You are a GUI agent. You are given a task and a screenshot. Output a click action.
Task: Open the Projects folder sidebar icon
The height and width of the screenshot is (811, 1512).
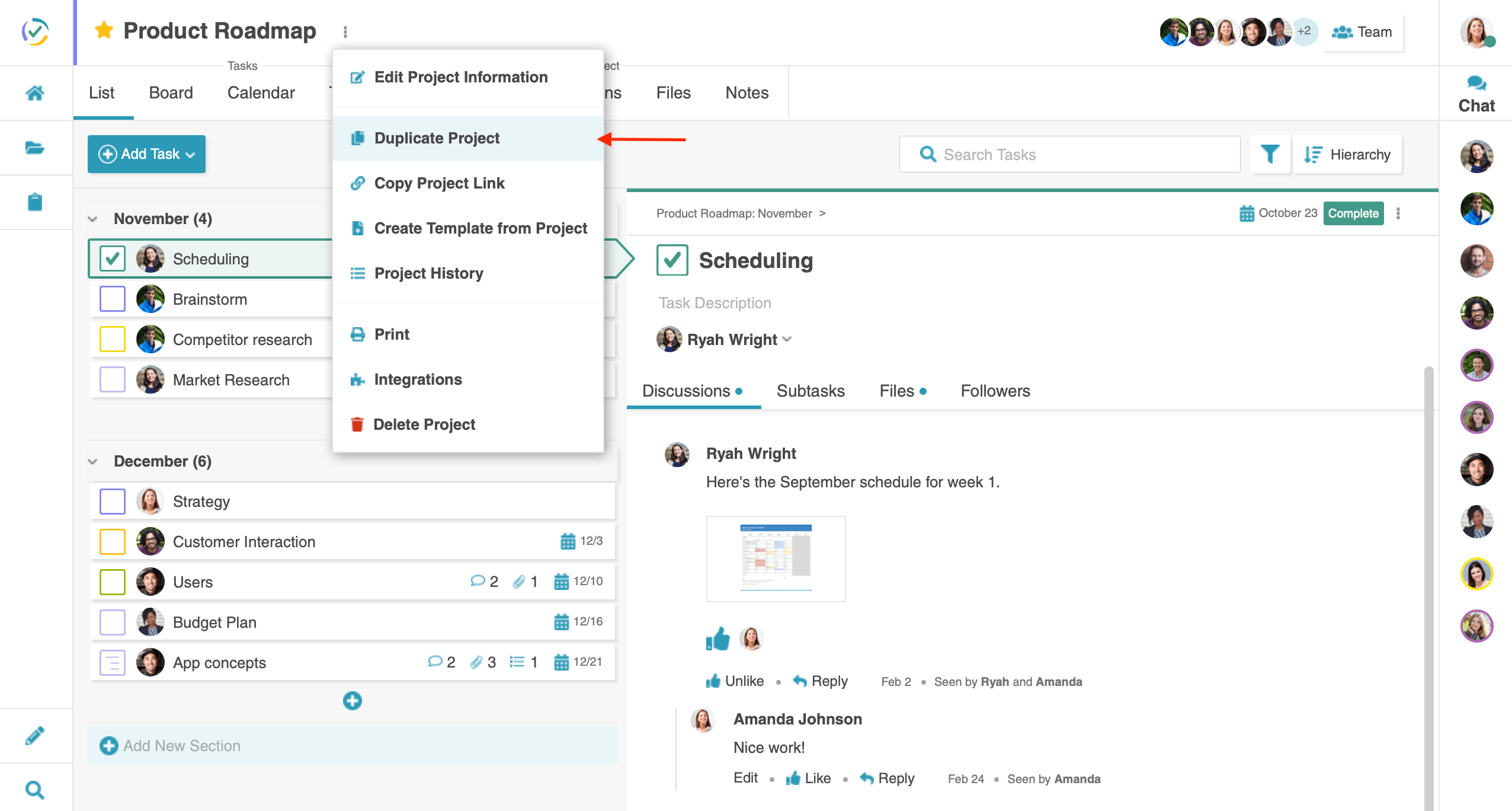[x=36, y=148]
